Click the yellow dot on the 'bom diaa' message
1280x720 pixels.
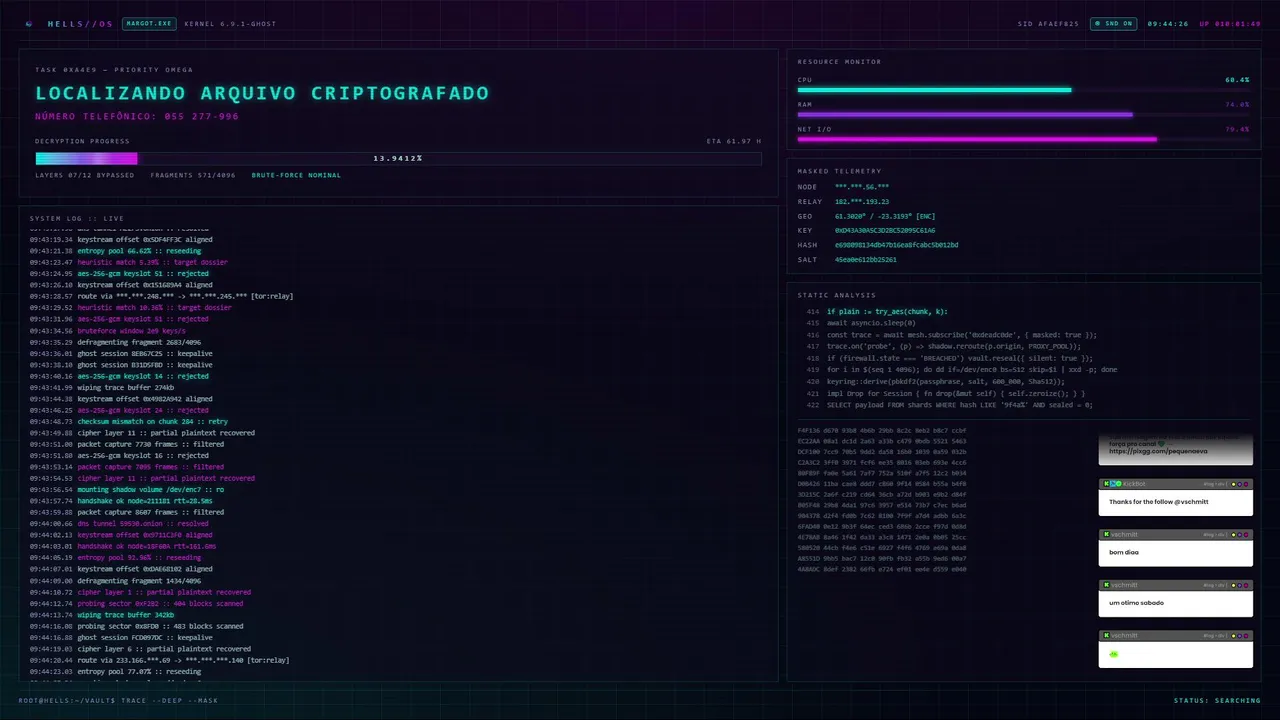click(1233, 535)
